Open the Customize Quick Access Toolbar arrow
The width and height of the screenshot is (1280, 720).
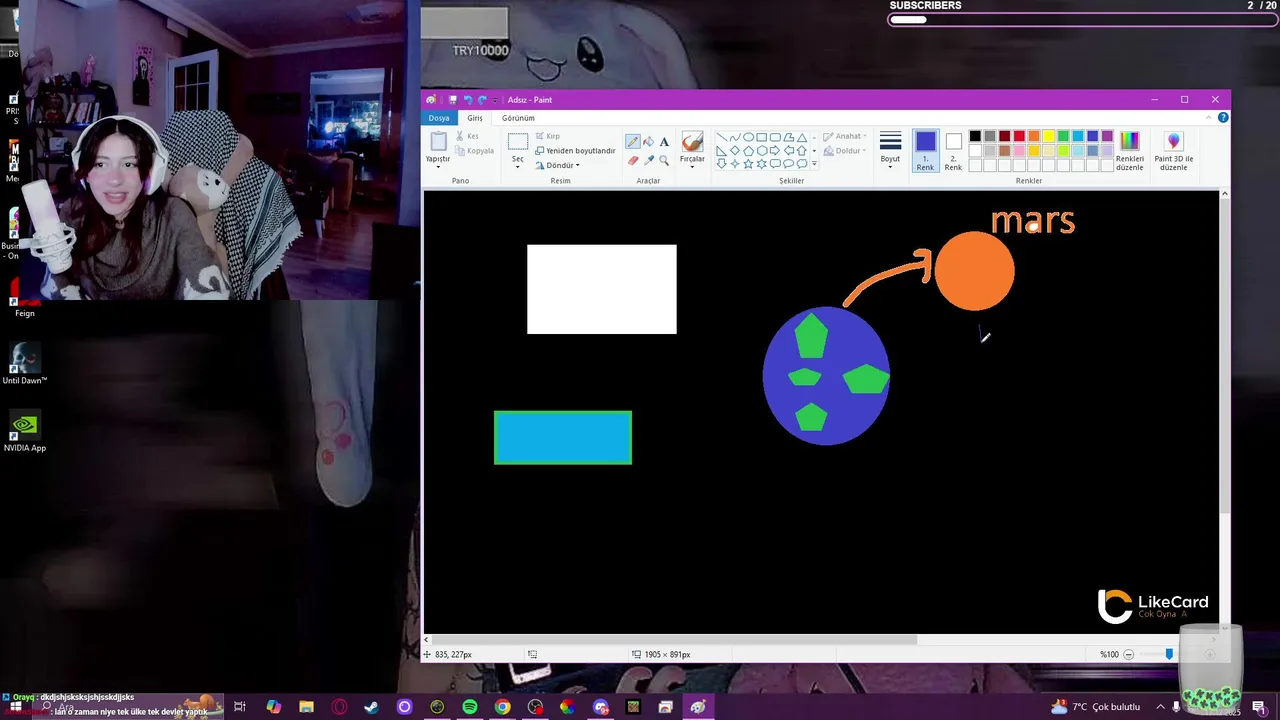pos(495,100)
